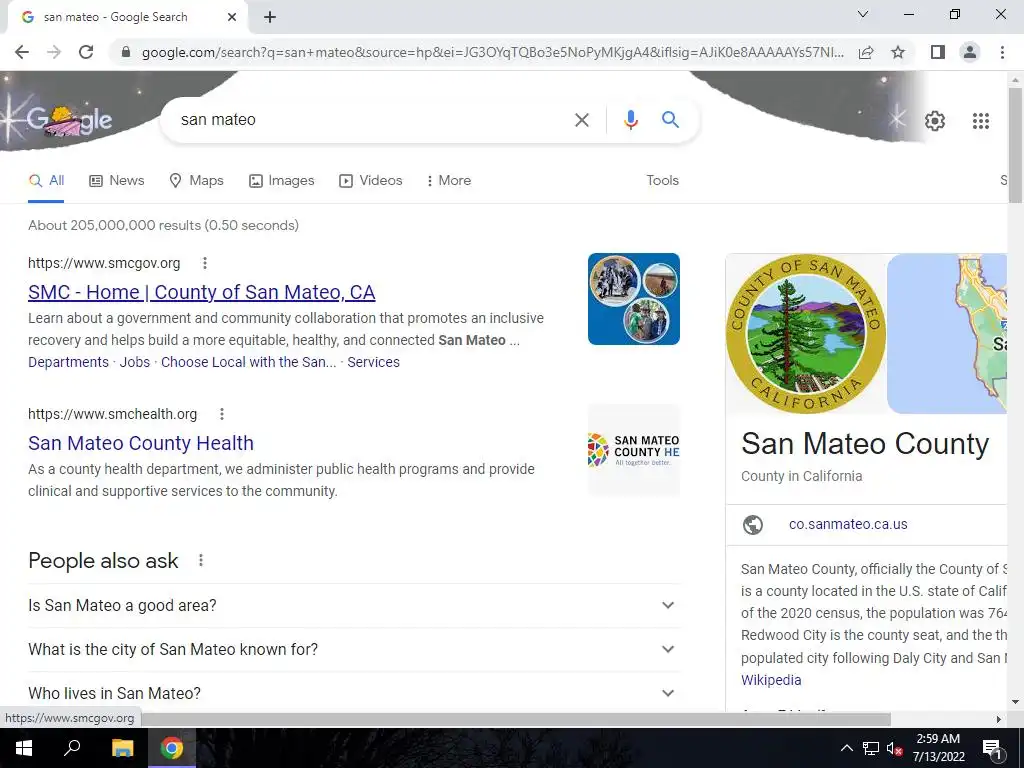This screenshot has width=1024, height=768.
Task: Open options menu for smcgov.org result
Action: [x=204, y=263]
